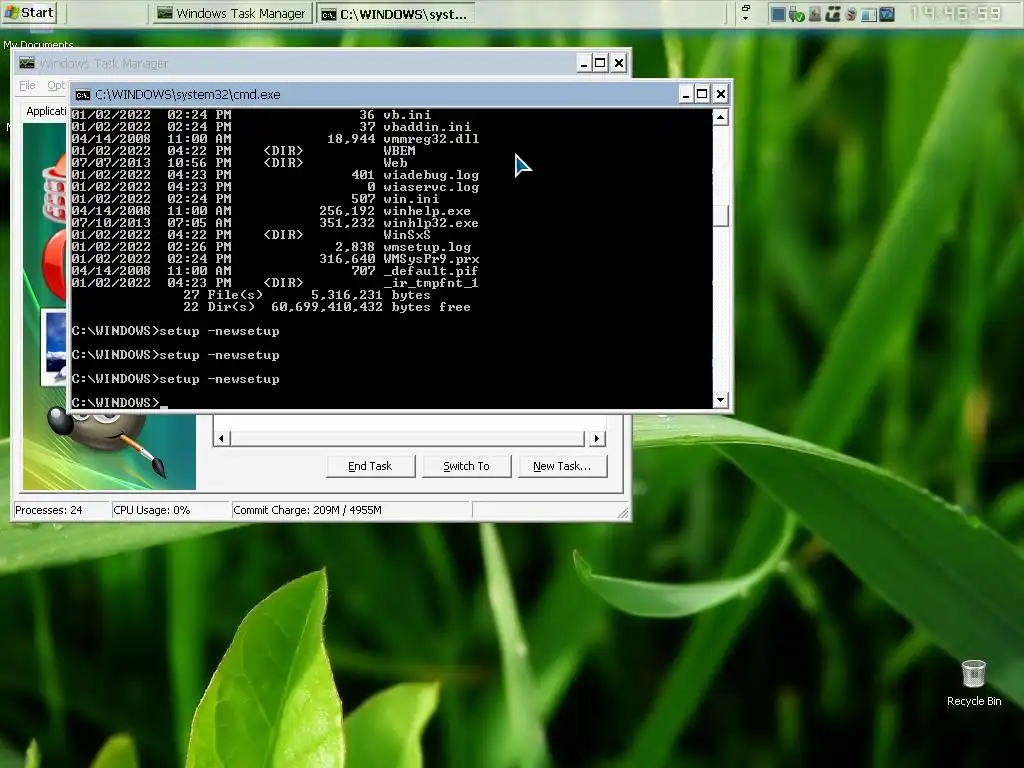Close the Windows Task Manager window

pos(618,63)
